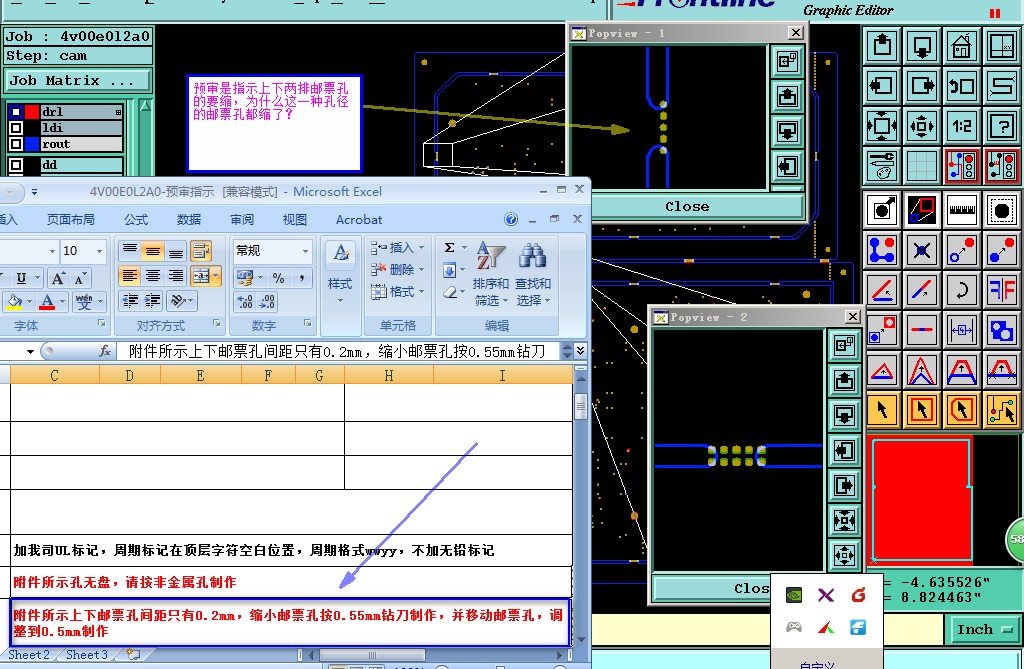The image size is (1024, 669).
Task: Click the Job Matrix button
Action: pyautogui.click(x=77, y=80)
